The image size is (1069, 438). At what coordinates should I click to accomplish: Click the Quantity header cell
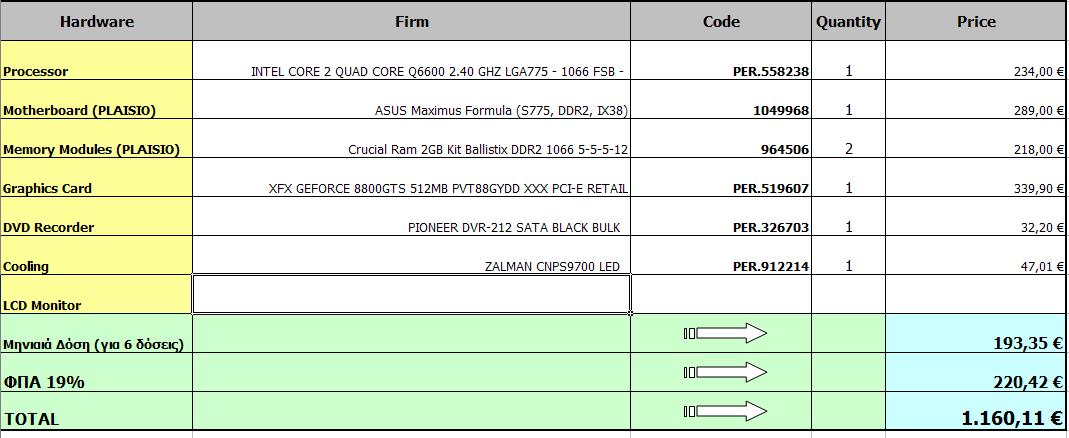coord(848,21)
